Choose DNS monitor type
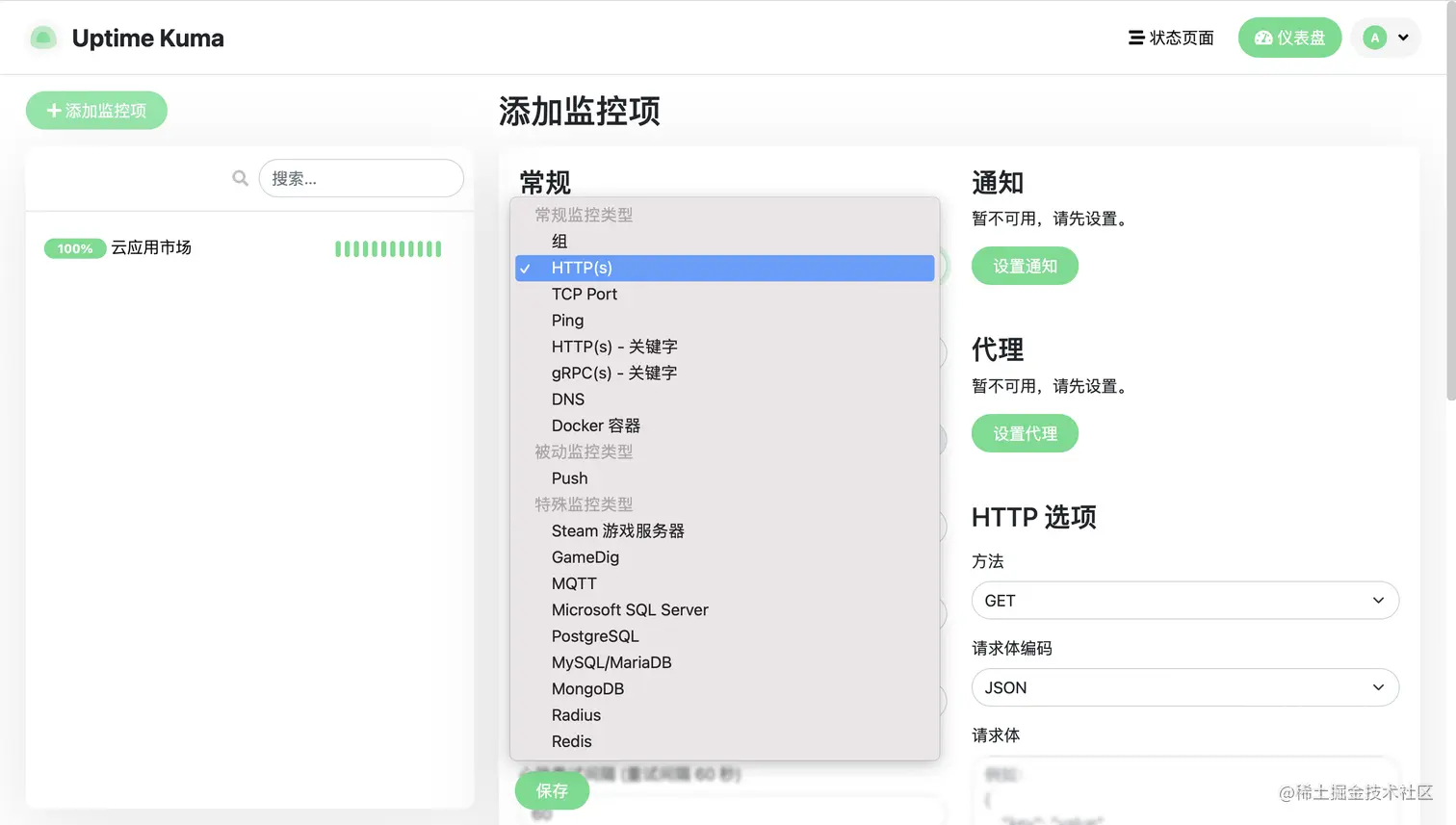The height and width of the screenshot is (825, 1456). tap(725, 400)
